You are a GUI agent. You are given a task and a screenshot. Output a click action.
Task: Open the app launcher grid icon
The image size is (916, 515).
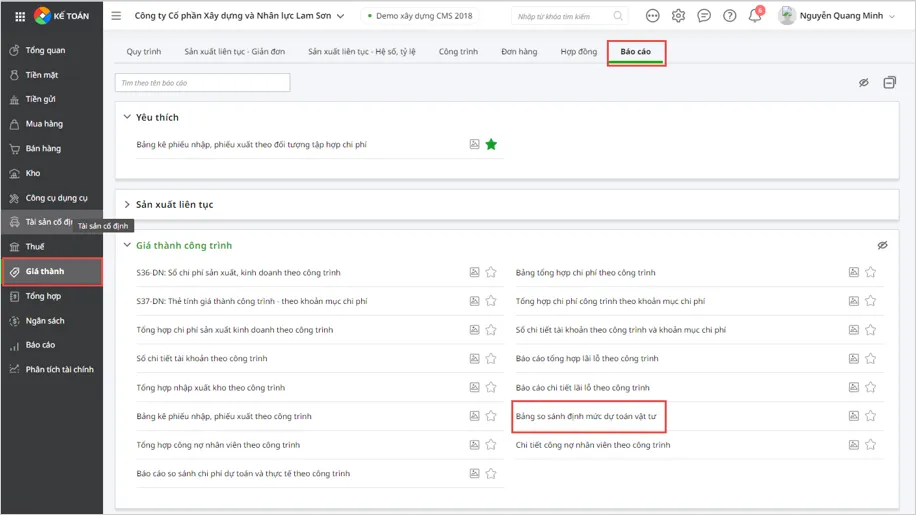[x=20, y=16]
